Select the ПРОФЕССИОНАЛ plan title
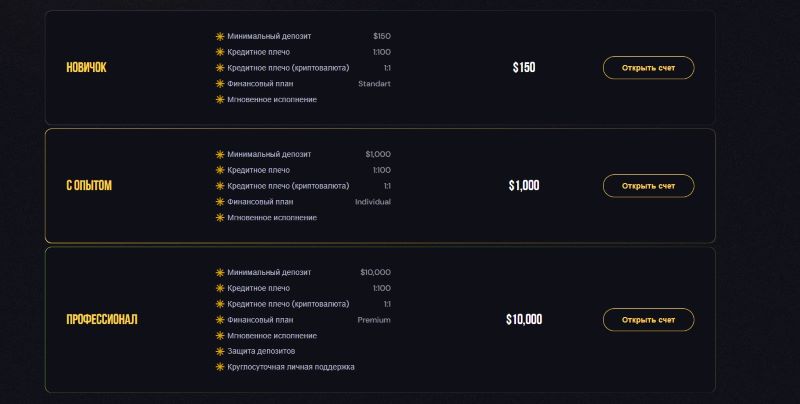The height and width of the screenshot is (404, 800). tap(102, 320)
